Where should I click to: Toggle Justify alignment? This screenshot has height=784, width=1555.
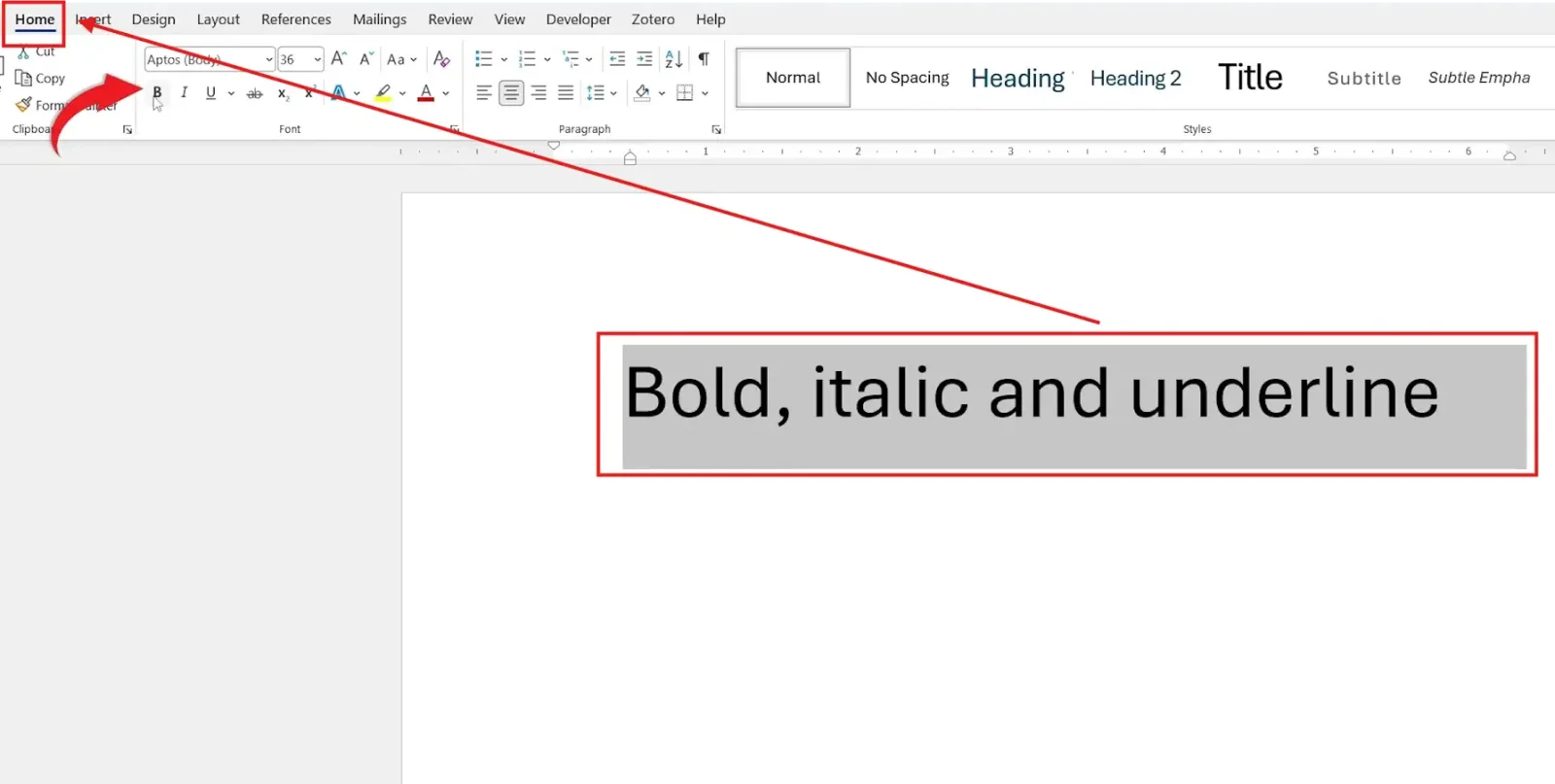click(x=566, y=93)
